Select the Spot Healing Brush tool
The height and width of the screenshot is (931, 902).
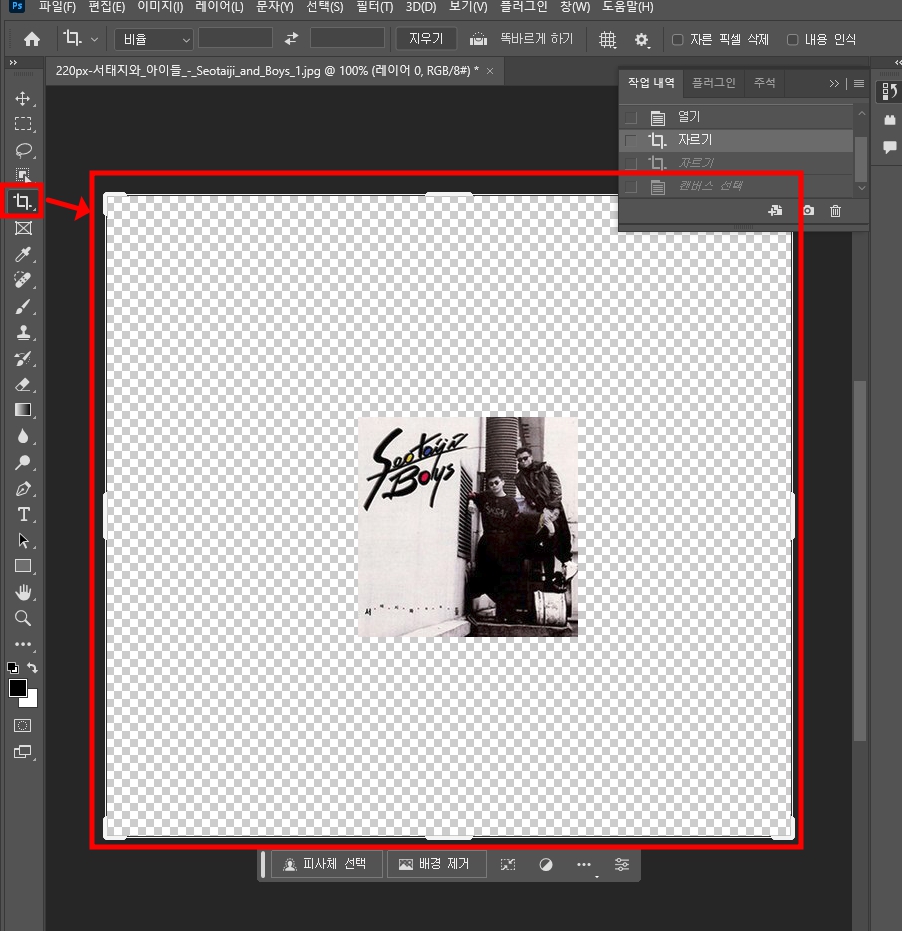coord(23,280)
